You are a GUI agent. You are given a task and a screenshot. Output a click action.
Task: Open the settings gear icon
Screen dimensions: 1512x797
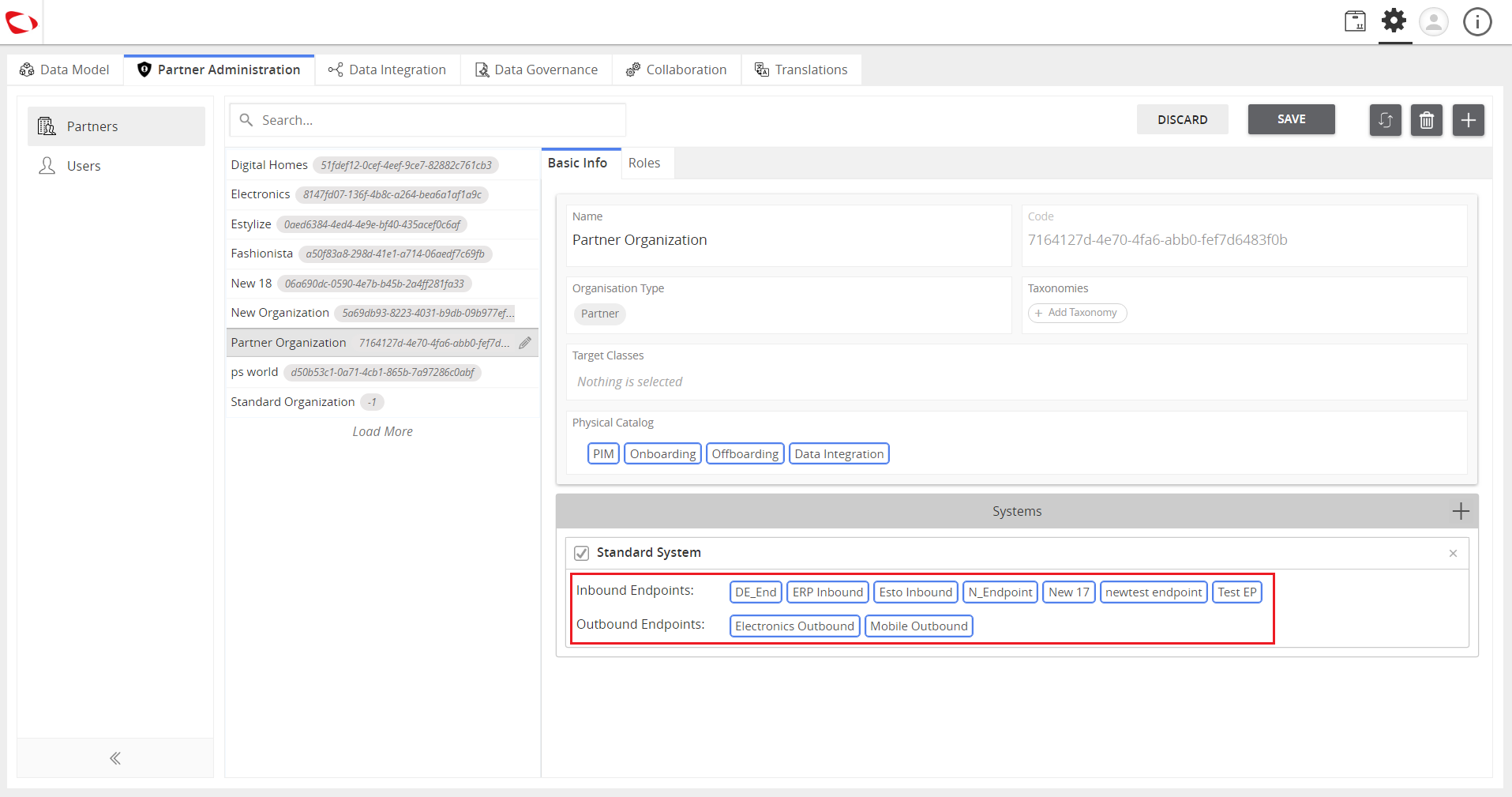1394,21
